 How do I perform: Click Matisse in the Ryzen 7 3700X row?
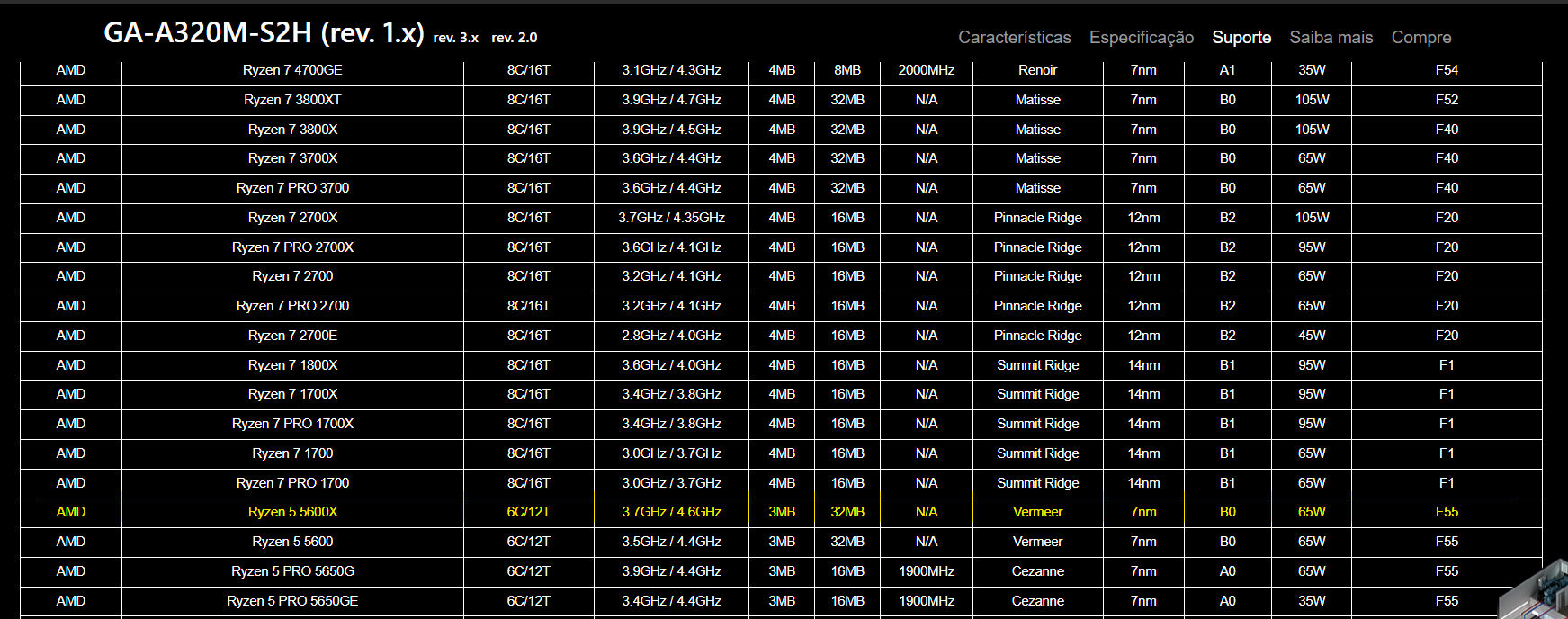click(x=1038, y=158)
